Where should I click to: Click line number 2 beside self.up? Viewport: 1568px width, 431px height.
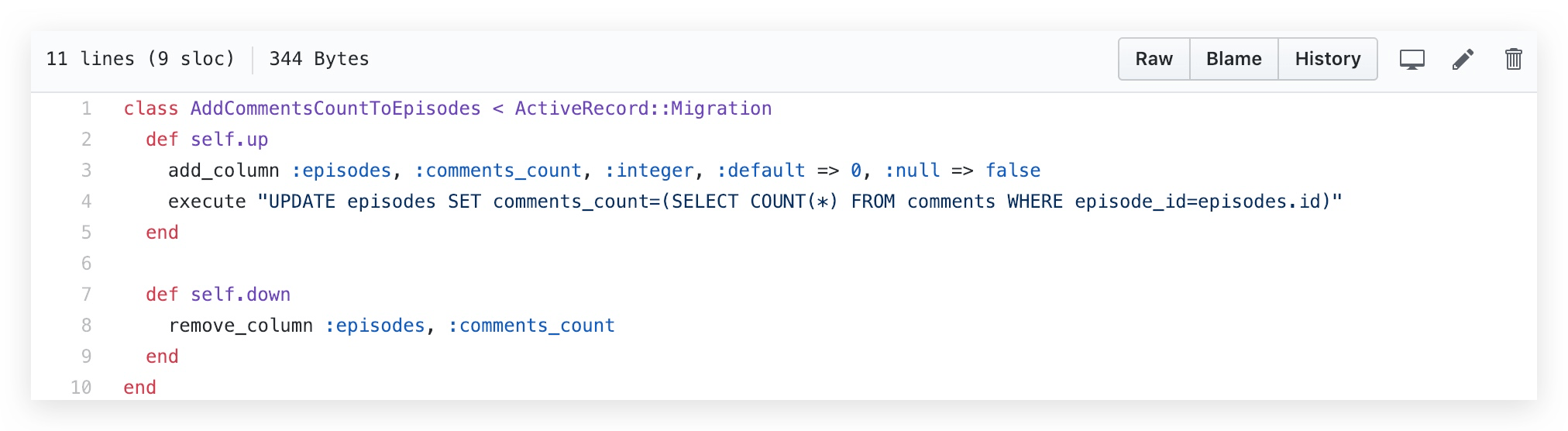(86, 140)
